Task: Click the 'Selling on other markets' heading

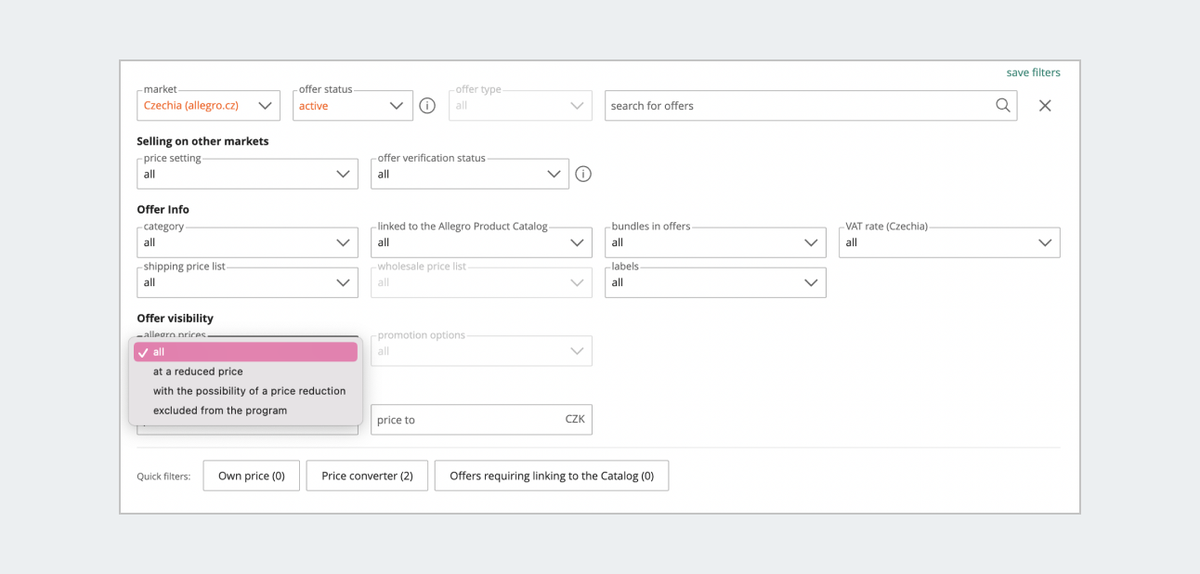Action: tap(203, 141)
